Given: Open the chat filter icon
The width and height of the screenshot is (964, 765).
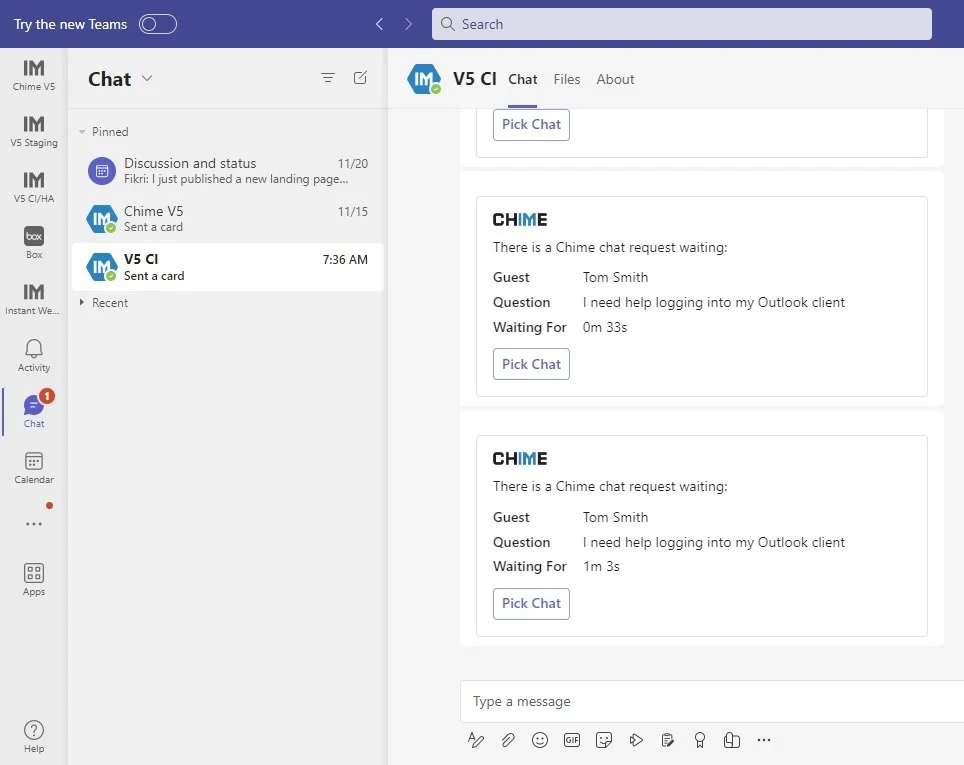Looking at the screenshot, I should coord(327,77).
